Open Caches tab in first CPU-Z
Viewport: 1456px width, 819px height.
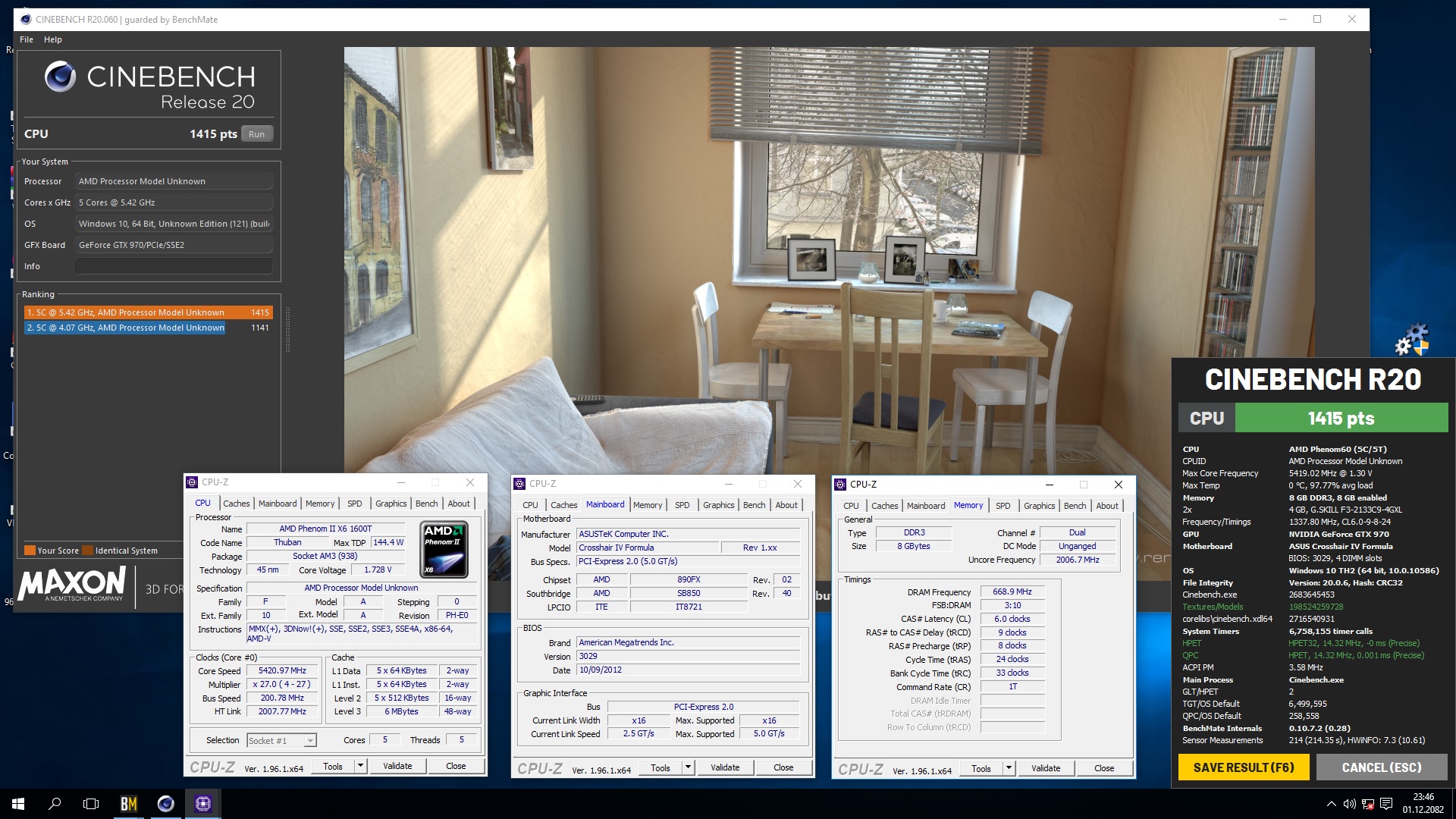pyautogui.click(x=236, y=504)
